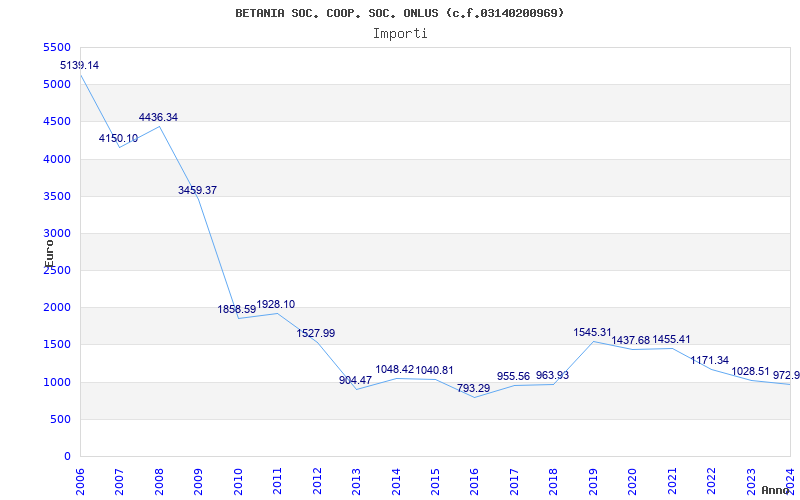Select the data label 1437.68
The height and width of the screenshot is (500, 800).
click(631, 340)
